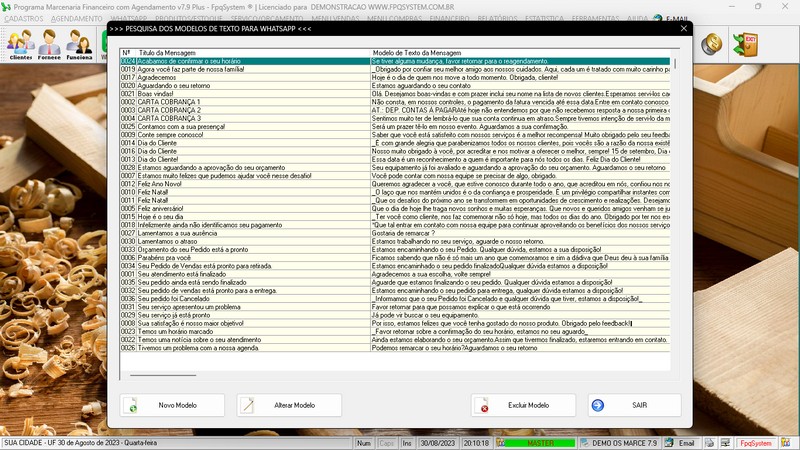Click the gold coin finance icon
This screenshot has height=450, width=800.
[x=711, y=44]
